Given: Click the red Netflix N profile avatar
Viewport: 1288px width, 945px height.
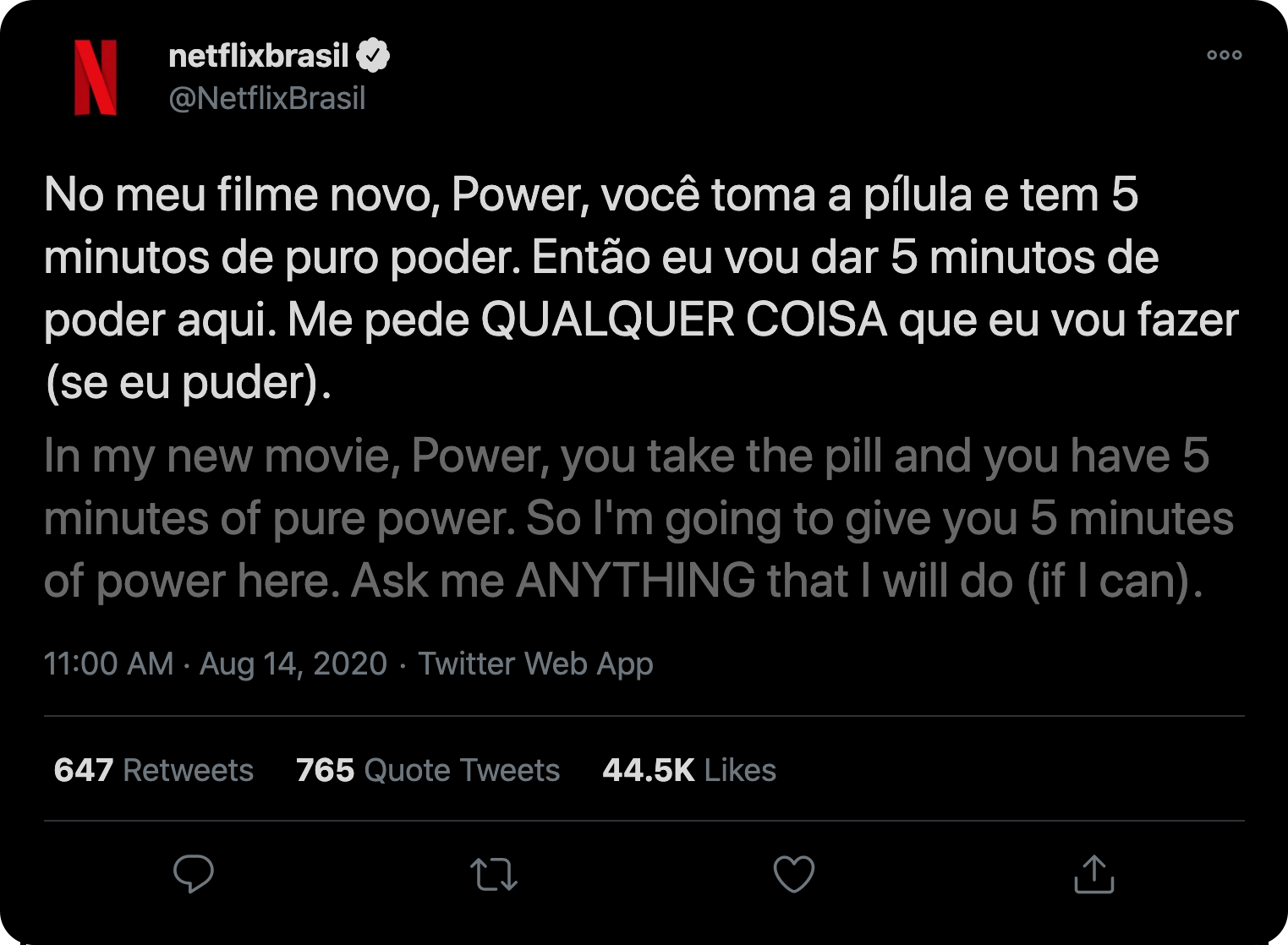Looking at the screenshot, I should pos(96,77).
